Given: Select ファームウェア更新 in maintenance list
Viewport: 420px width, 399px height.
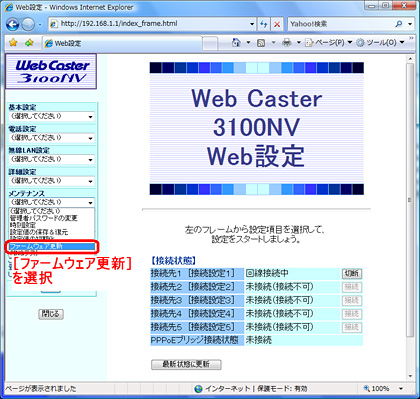Looking at the screenshot, I should (x=52, y=247).
